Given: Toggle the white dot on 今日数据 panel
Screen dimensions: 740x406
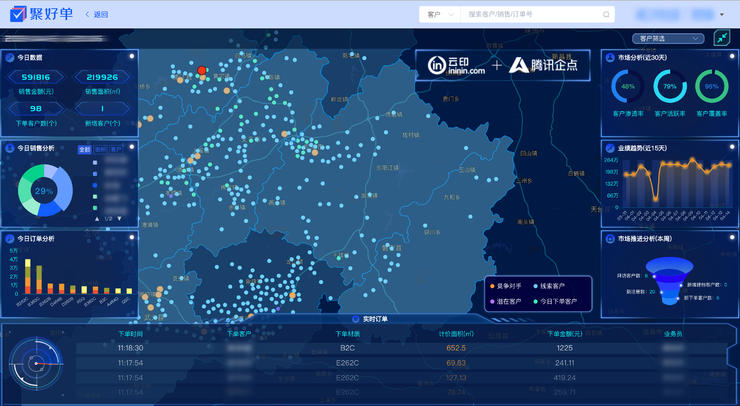Looking at the screenshot, I should point(132,56).
